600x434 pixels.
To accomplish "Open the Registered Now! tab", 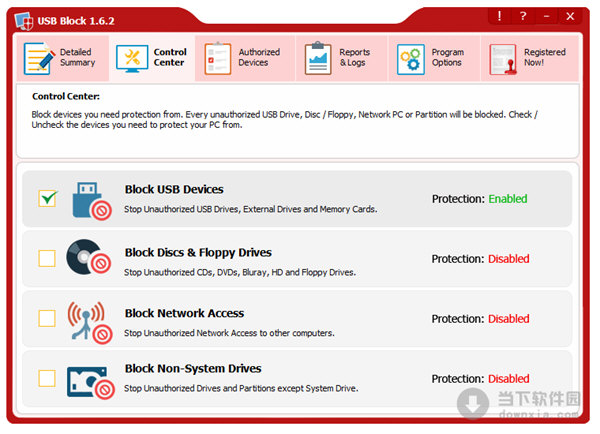I will [x=529, y=58].
